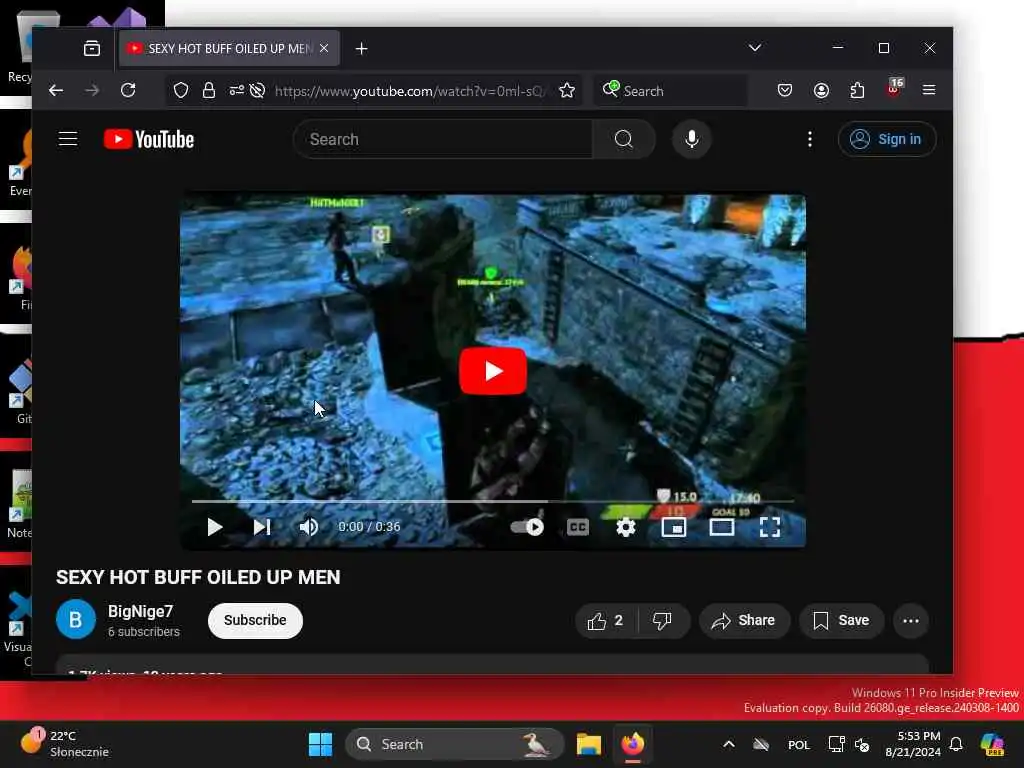Click the blocked autoplay indicator icon

click(x=257, y=90)
